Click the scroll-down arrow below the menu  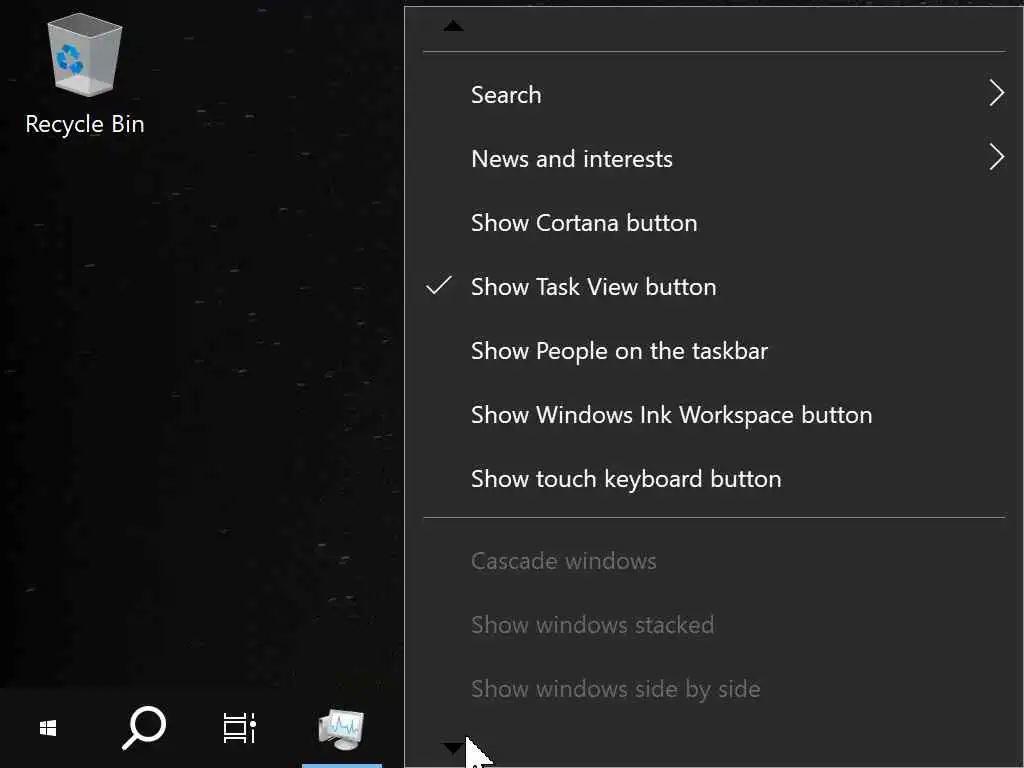(453, 748)
